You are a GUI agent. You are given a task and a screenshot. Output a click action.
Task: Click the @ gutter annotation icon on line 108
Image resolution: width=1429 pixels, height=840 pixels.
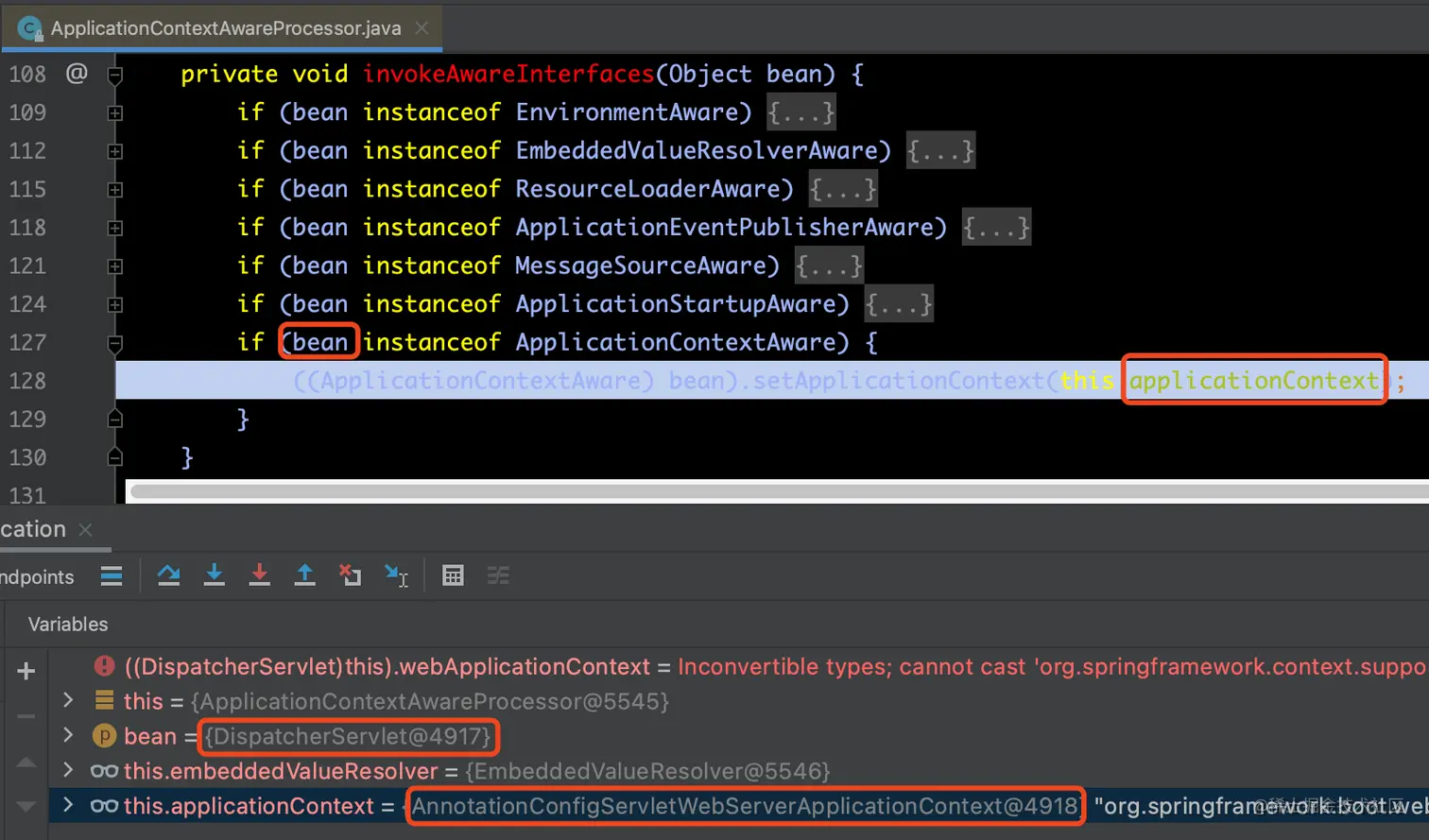pos(77,73)
